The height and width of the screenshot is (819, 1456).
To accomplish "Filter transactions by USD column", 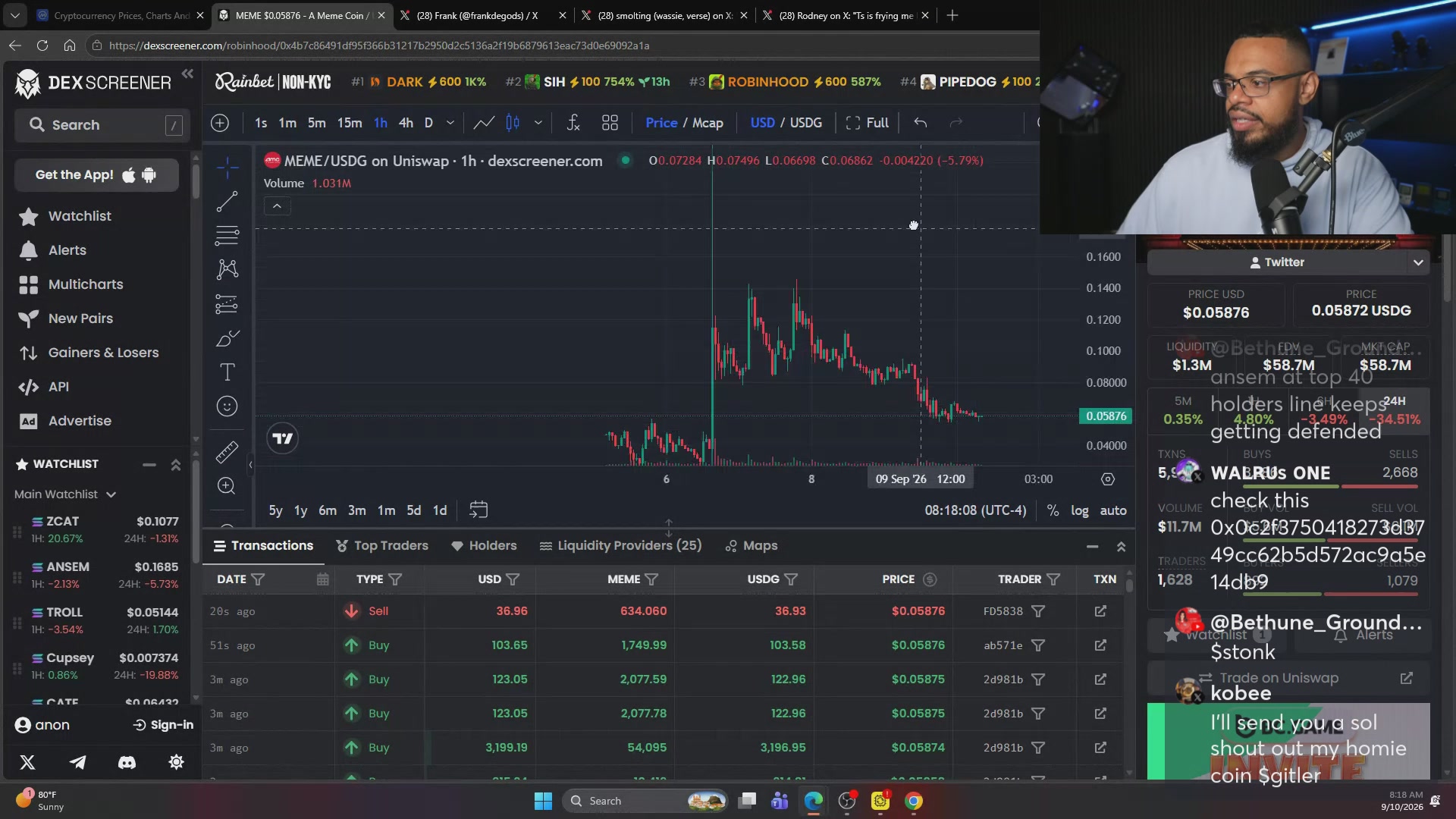I will pyautogui.click(x=513, y=579).
